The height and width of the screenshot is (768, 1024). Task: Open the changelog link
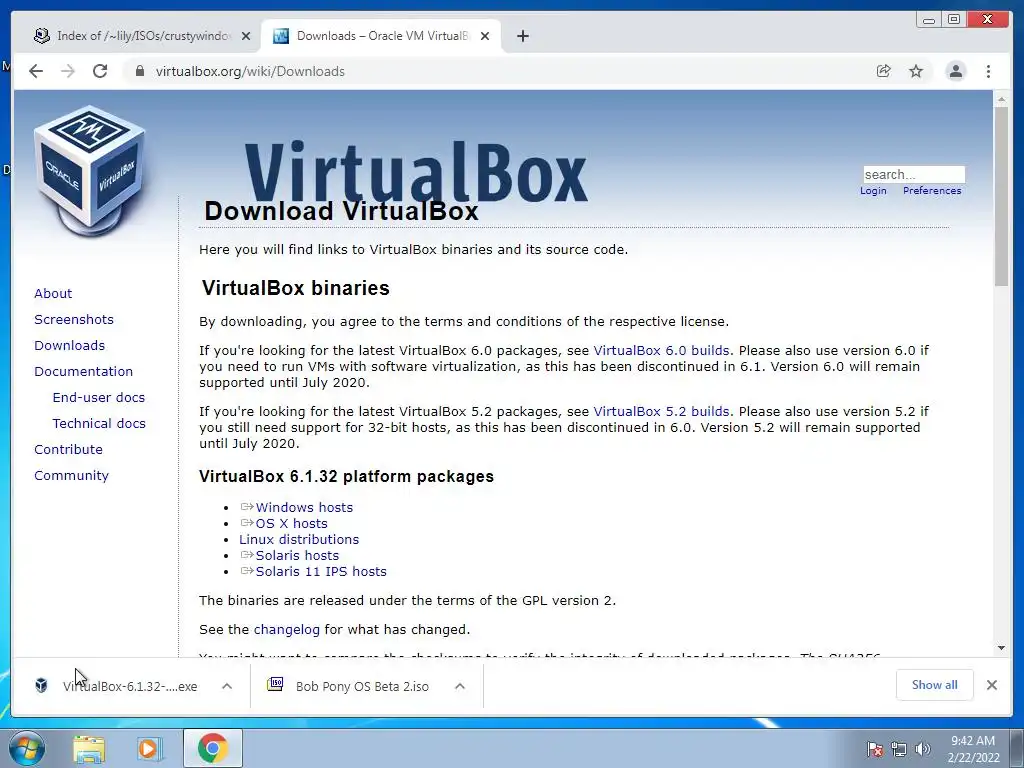pyautogui.click(x=287, y=630)
